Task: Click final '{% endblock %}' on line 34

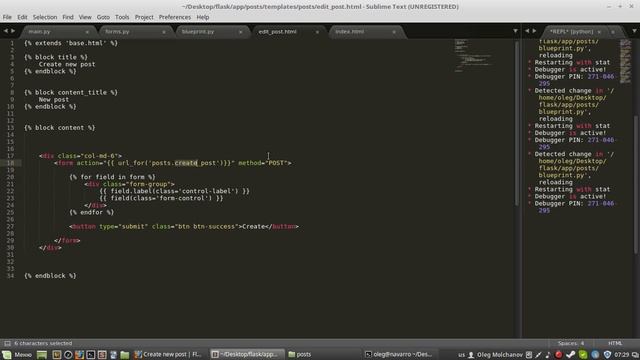Action: [x=50, y=276]
